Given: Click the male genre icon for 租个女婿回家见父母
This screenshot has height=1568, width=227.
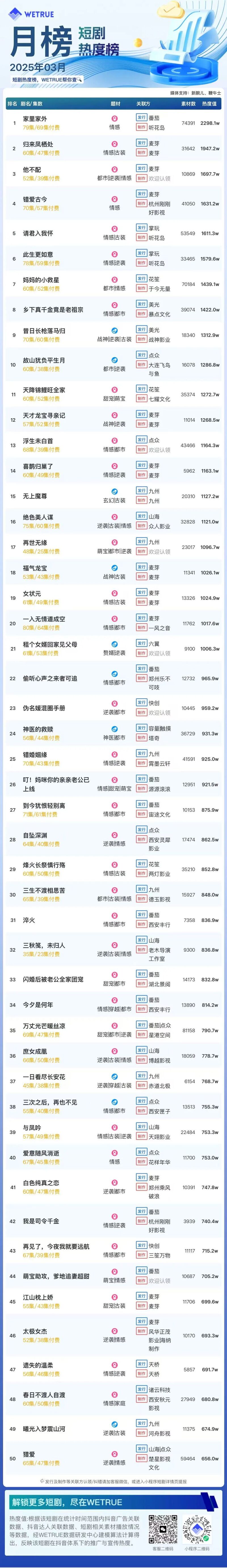Looking at the screenshot, I should (114, 644).
